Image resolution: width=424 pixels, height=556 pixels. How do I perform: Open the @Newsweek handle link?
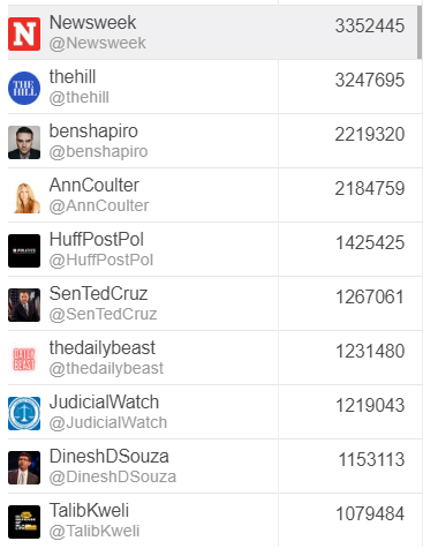click(97, 43)
